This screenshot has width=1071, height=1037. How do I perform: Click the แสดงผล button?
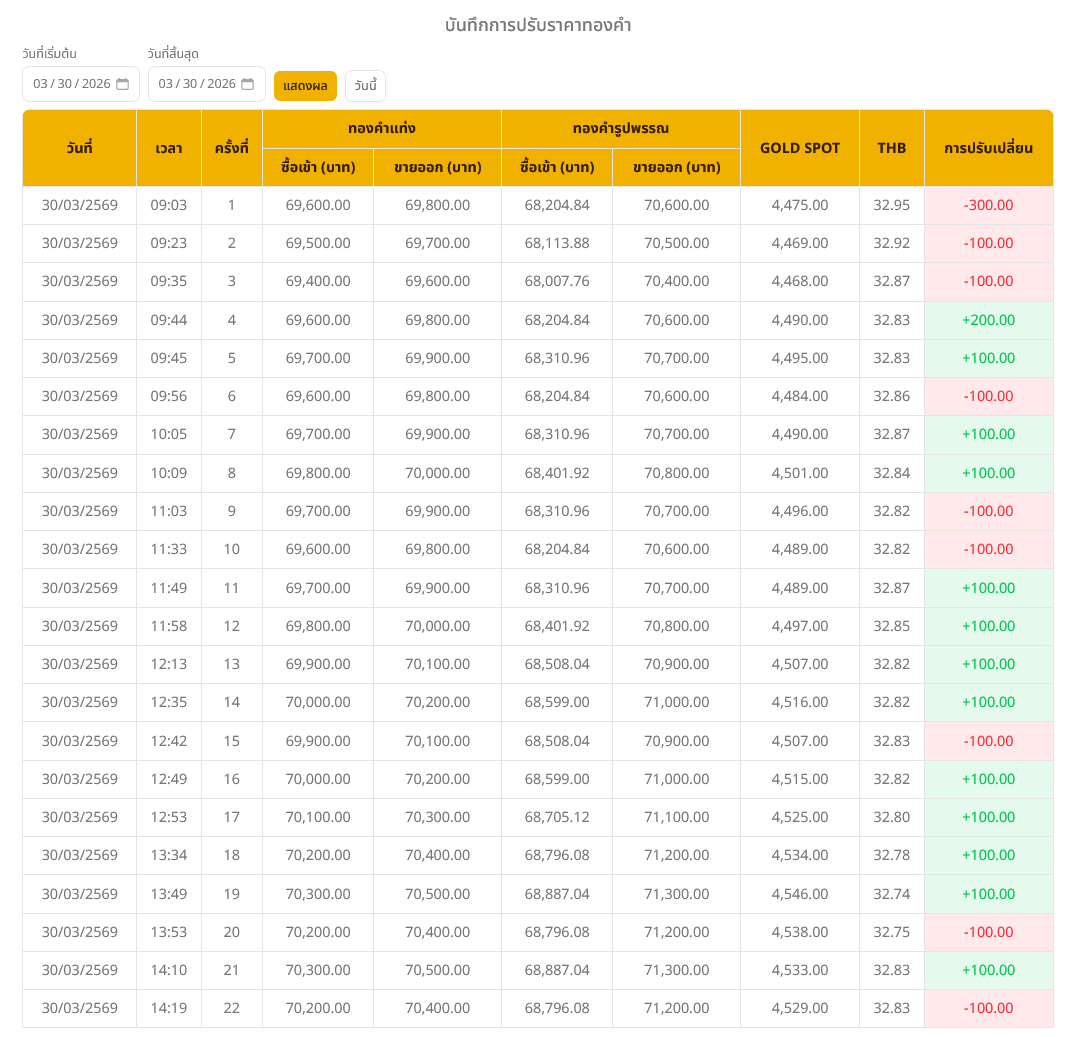(305, 86)
